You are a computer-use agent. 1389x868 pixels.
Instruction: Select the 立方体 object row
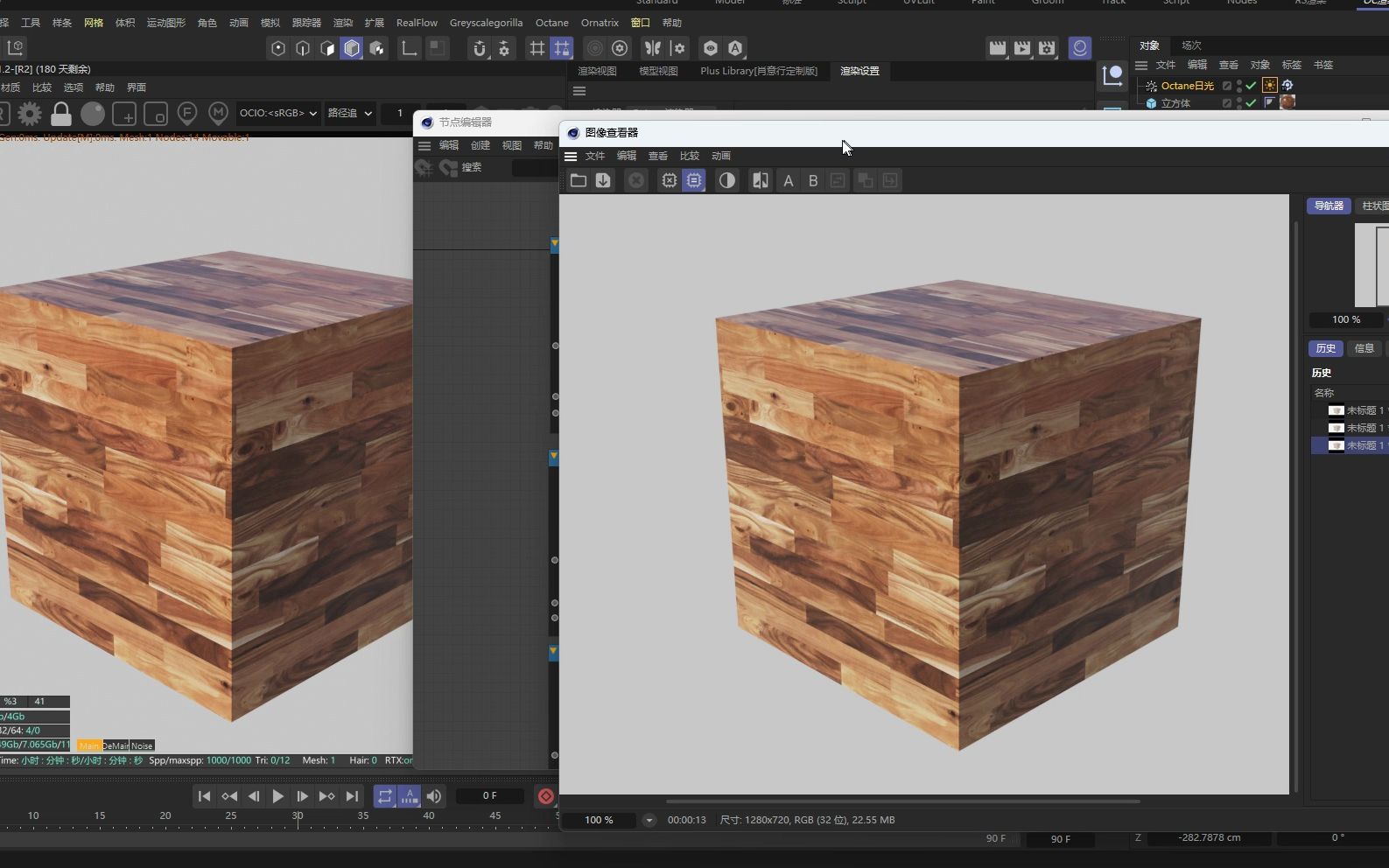(1175, 103)
